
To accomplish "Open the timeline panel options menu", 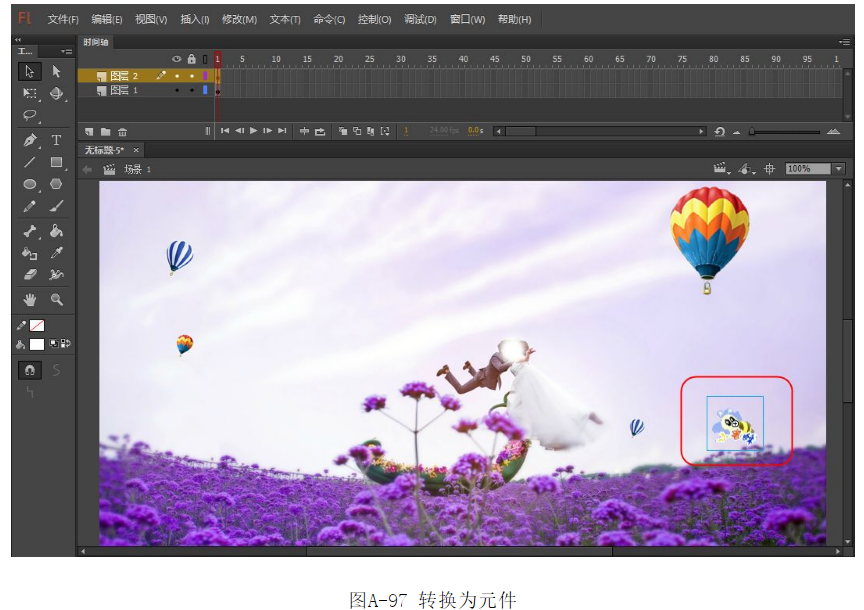I will (844, 42).
